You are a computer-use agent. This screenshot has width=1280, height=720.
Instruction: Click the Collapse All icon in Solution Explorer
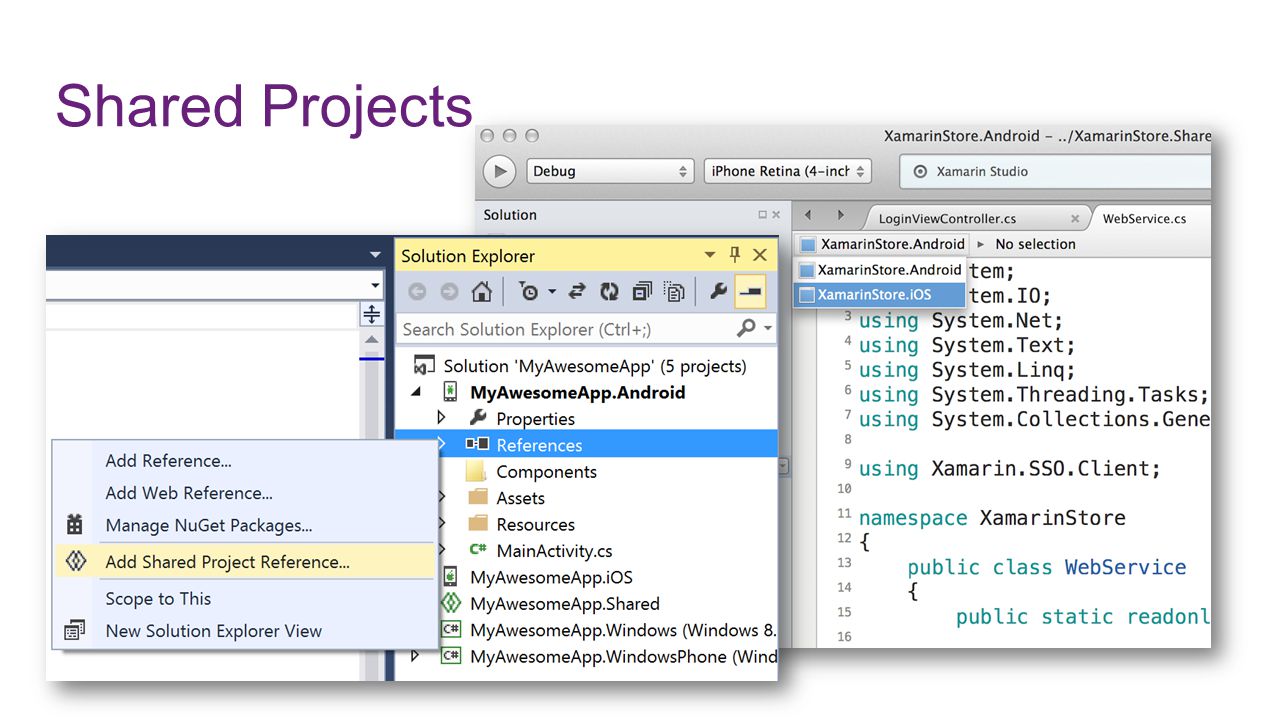(x=642, y=292)
